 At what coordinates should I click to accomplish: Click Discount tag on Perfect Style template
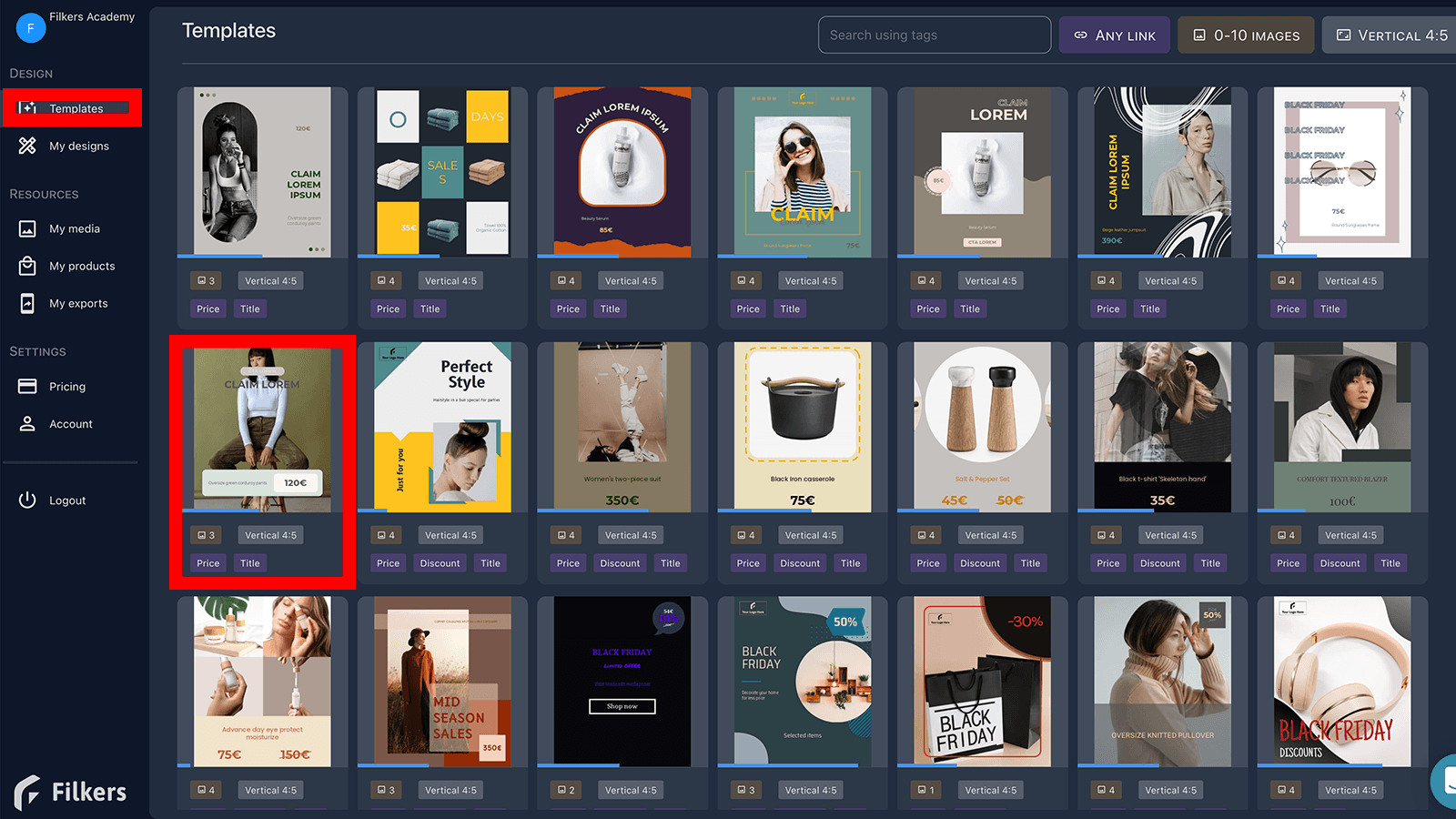440,563
